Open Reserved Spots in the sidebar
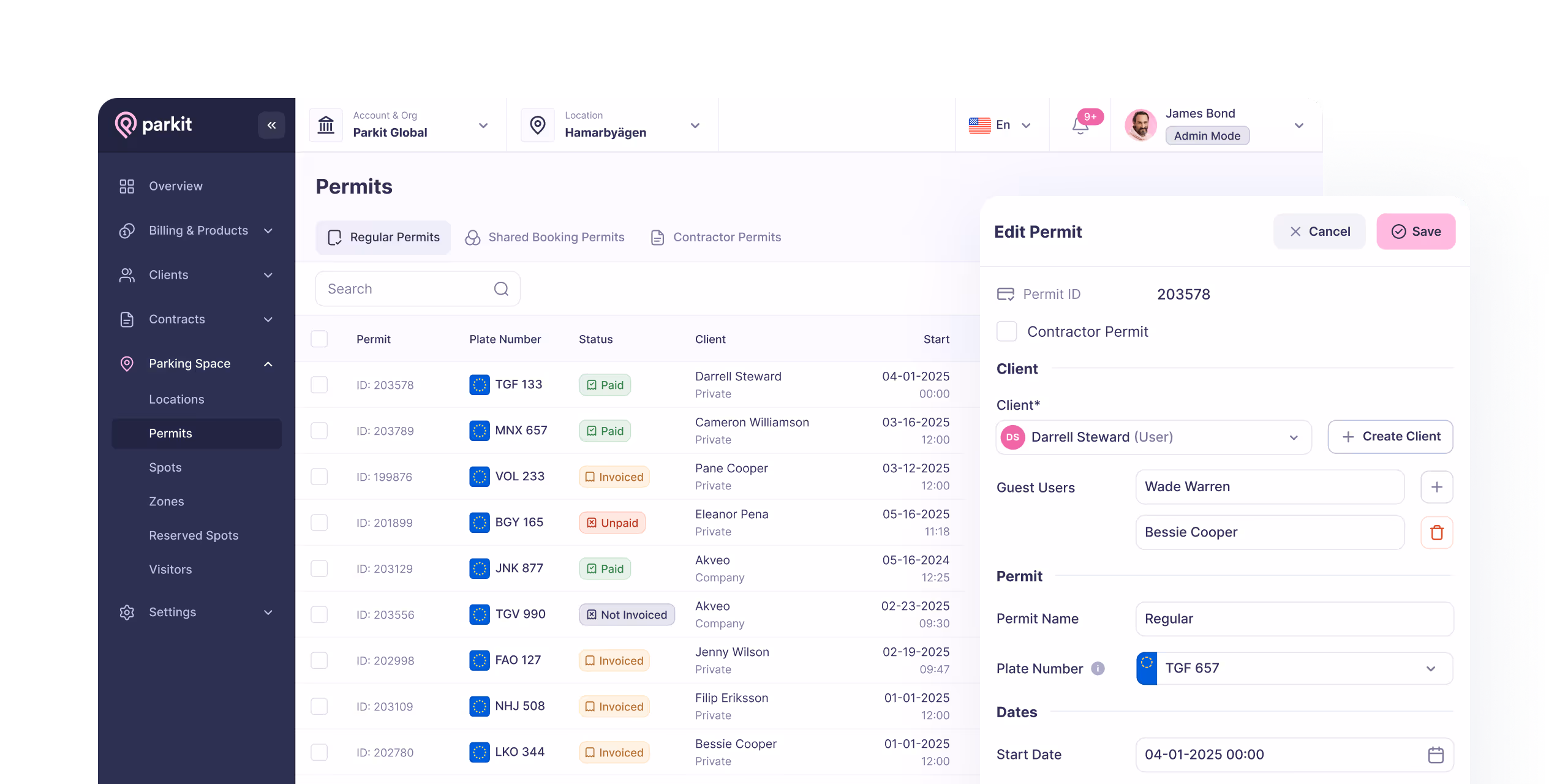 pyautogui.click(x=194, y=535)
